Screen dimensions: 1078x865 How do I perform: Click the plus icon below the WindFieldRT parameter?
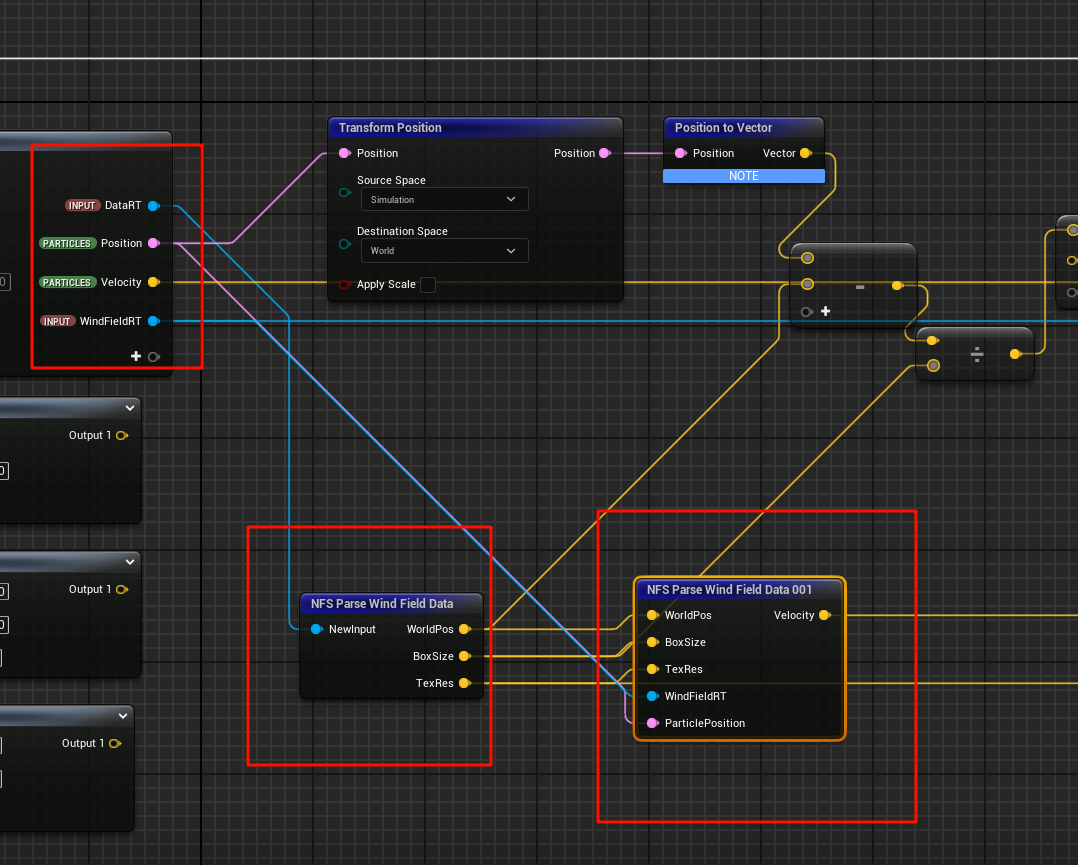136,357
